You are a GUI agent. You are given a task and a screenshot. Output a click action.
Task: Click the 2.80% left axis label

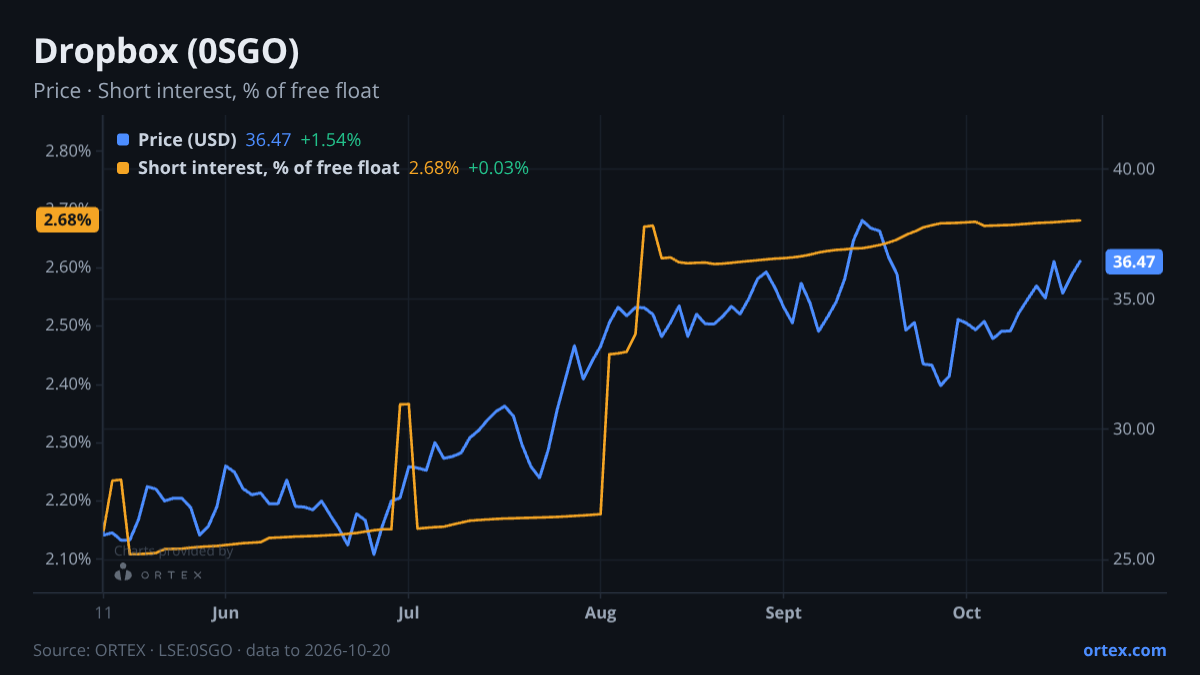68,151
